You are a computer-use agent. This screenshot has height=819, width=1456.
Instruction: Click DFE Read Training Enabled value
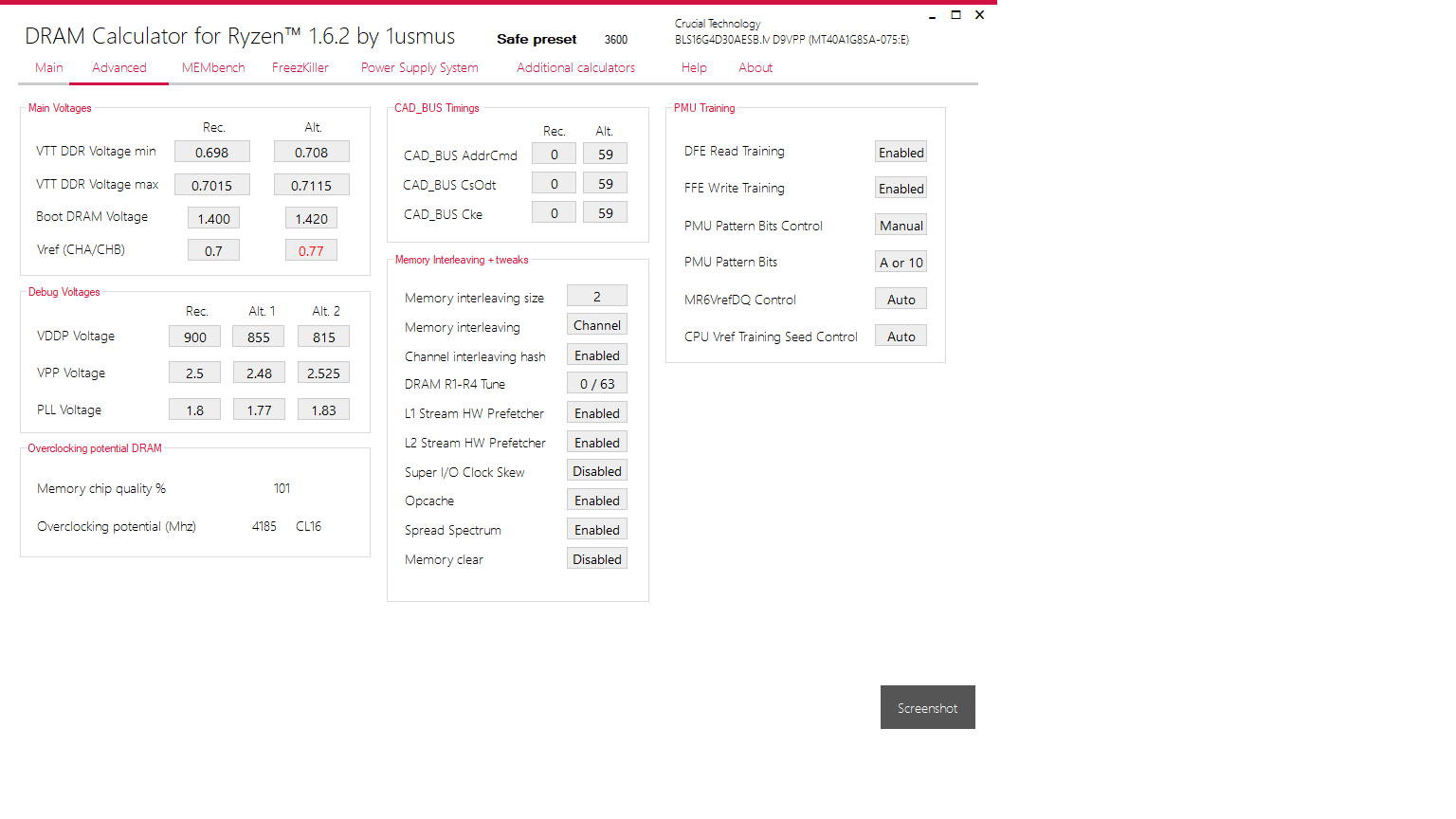pos(901,152)
